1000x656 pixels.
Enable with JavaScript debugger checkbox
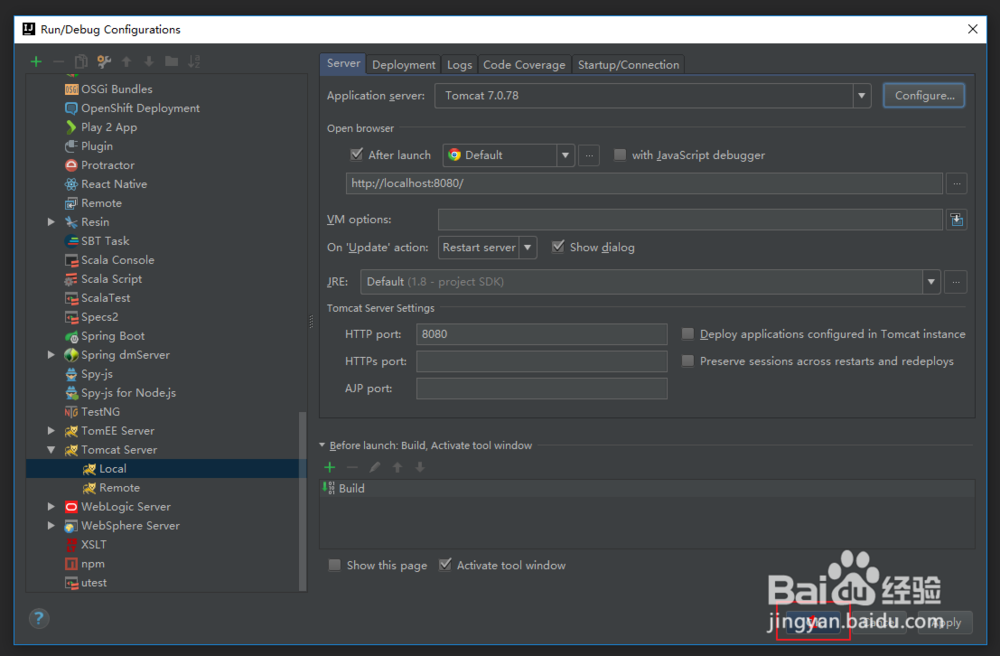tap(619, 155)
